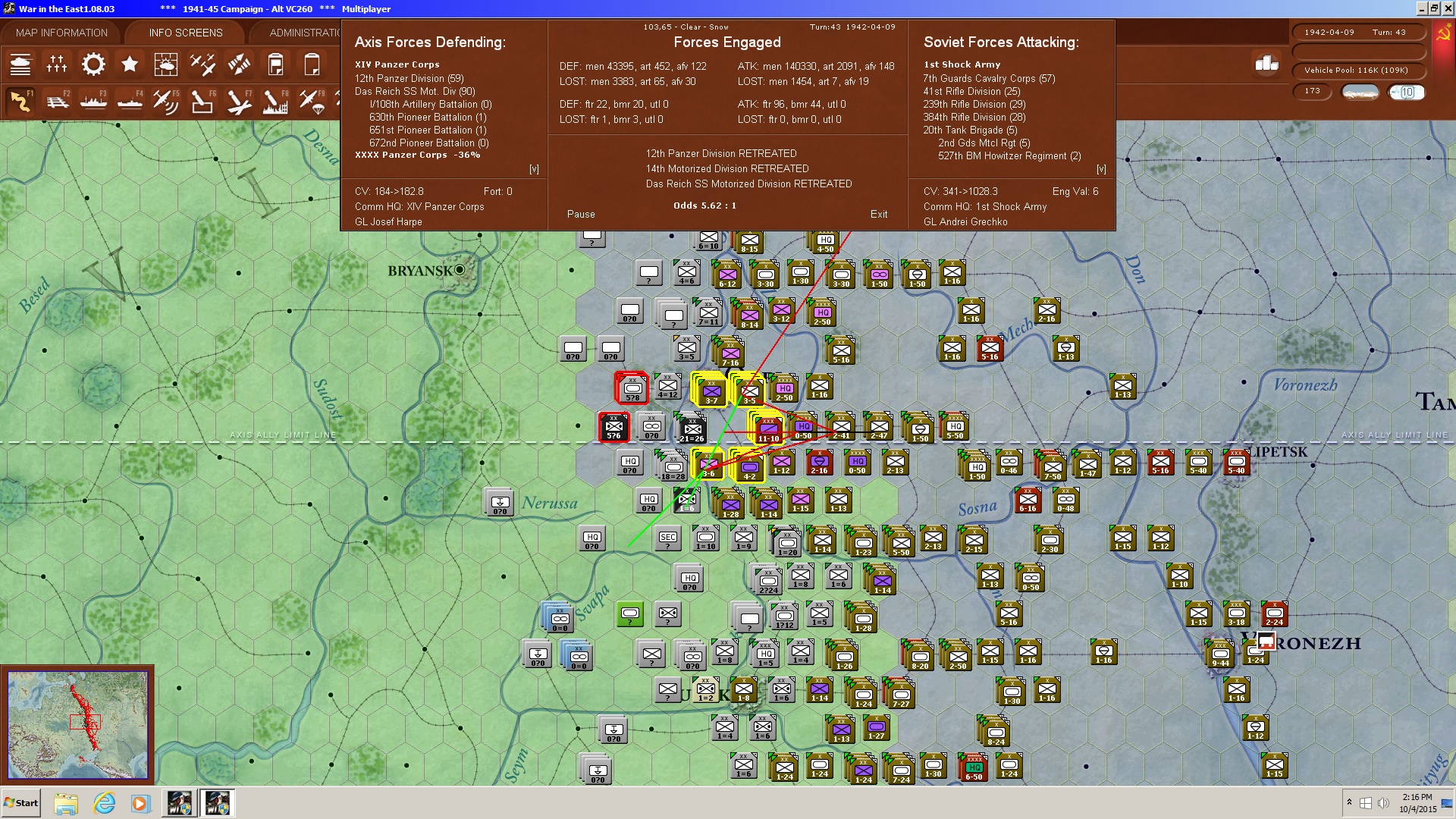The image size is (1456, 819).
Task: Switch to INFO SCREENS tab
Action: [186, 33]
